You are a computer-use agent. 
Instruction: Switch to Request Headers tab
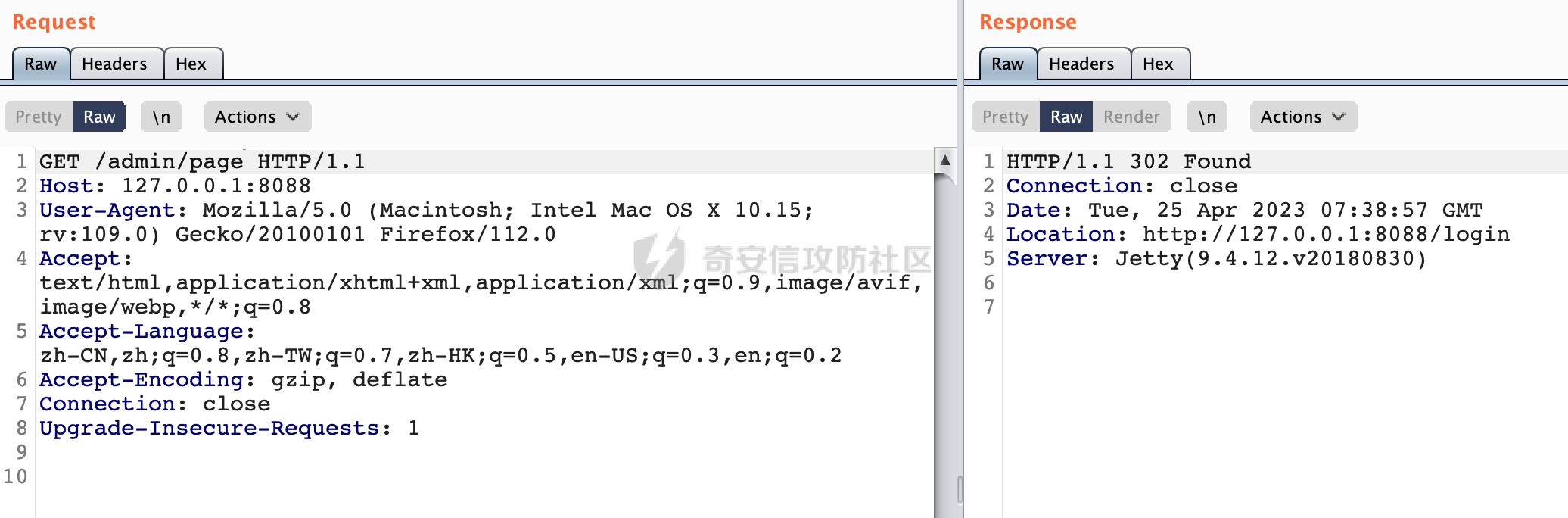[x=115, y=64]
